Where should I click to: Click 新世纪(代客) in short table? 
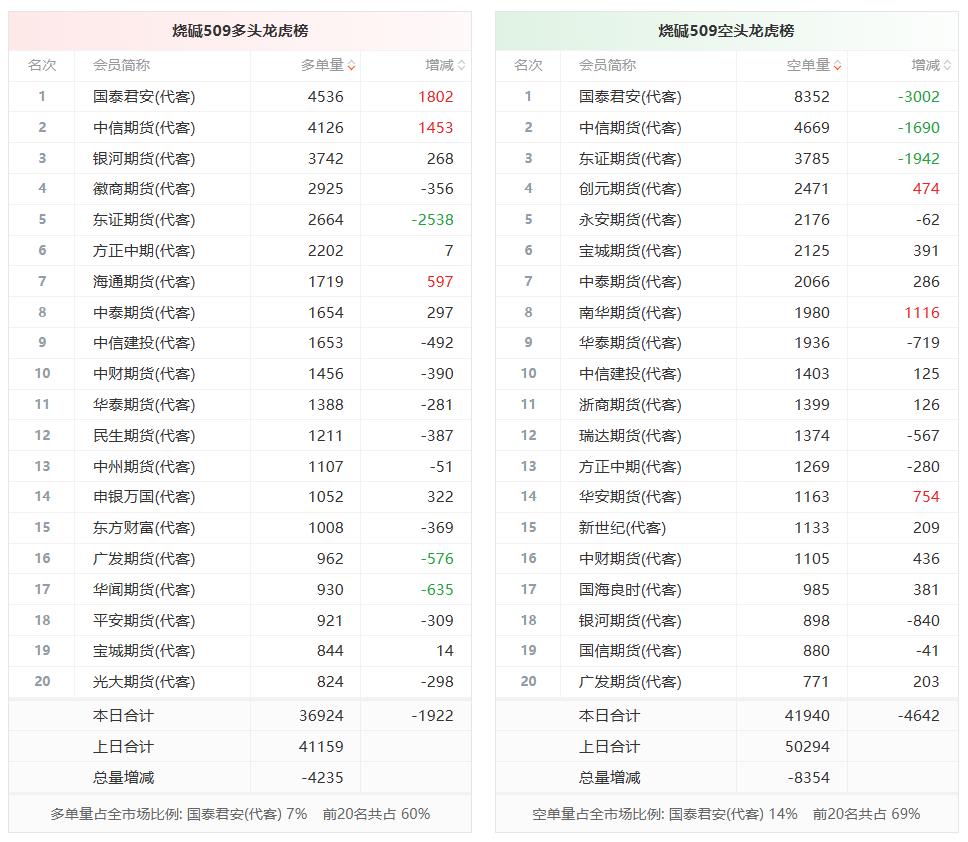click(x=622, y=528)
